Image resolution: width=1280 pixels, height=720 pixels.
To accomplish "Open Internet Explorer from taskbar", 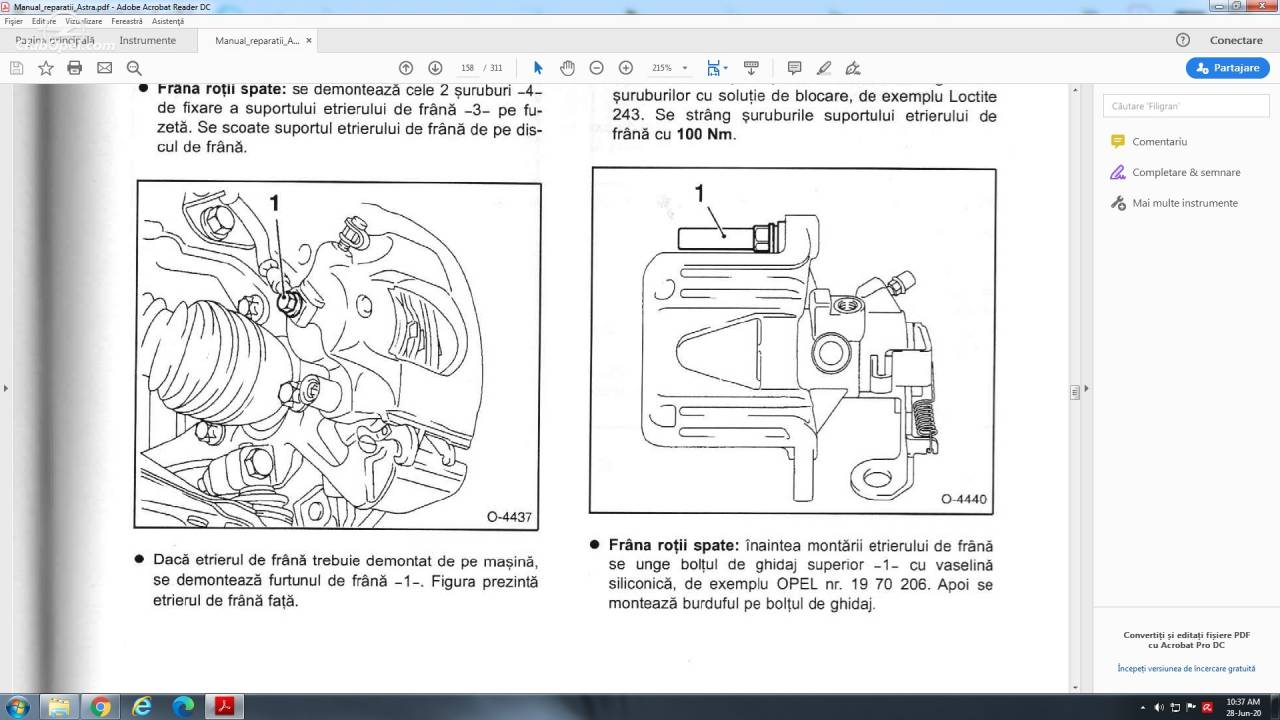I will (x=142, y=707).
